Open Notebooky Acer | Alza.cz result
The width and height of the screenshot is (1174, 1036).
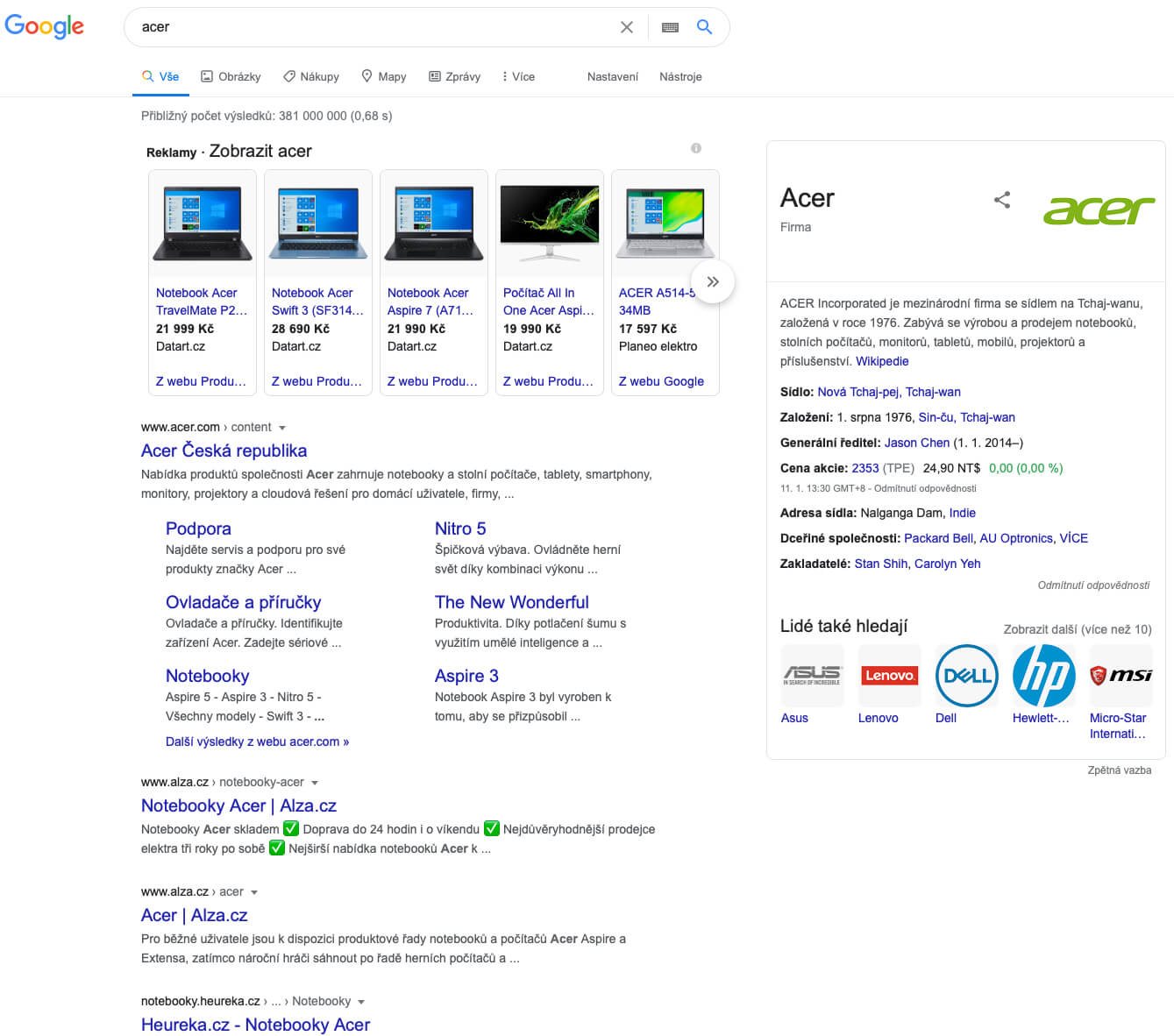[238, 805]
